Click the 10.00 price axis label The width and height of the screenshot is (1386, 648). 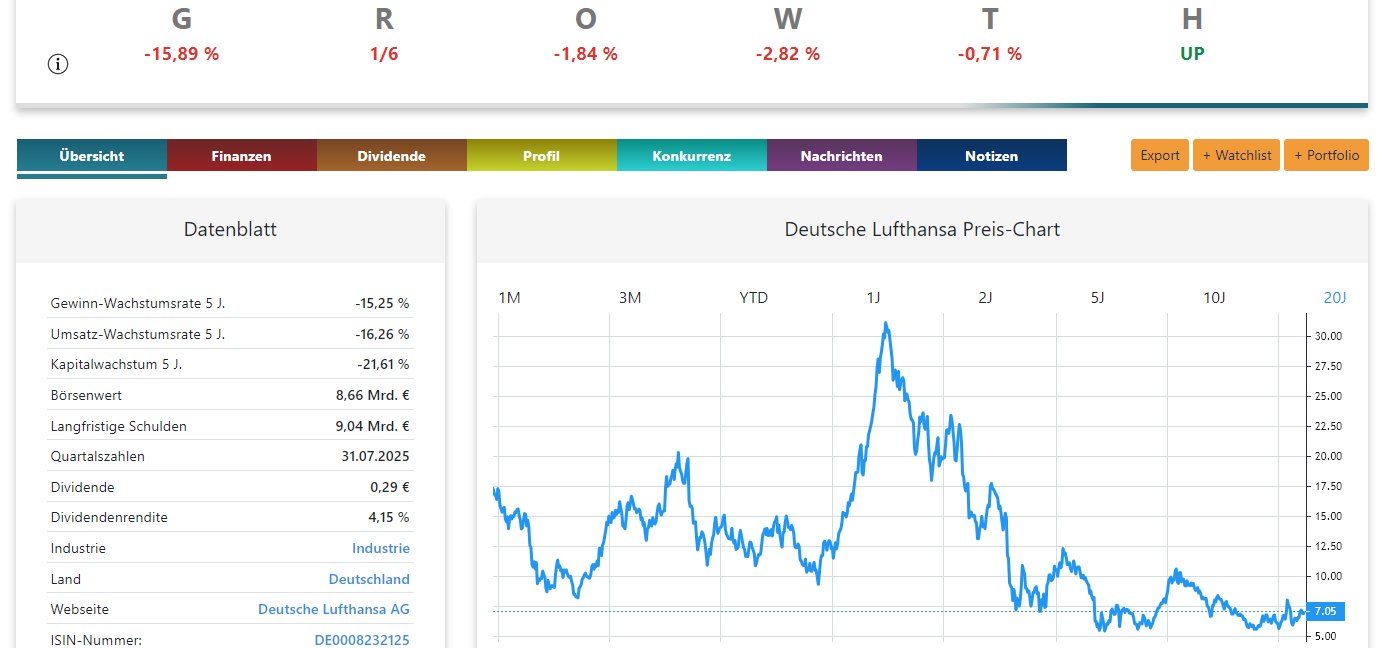(1328, 576)
